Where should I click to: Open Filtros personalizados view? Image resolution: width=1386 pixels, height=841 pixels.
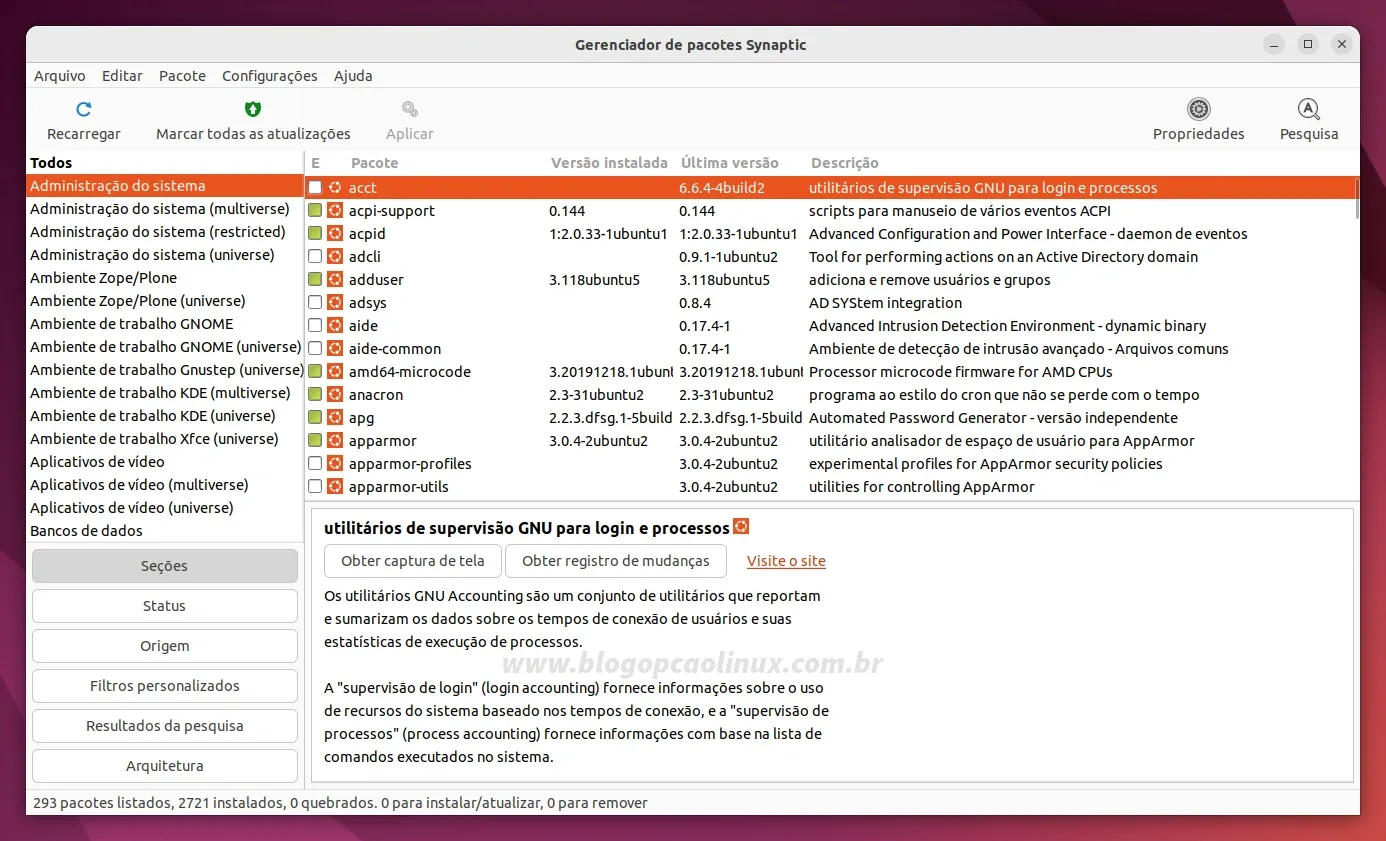[x=165, y=686]
